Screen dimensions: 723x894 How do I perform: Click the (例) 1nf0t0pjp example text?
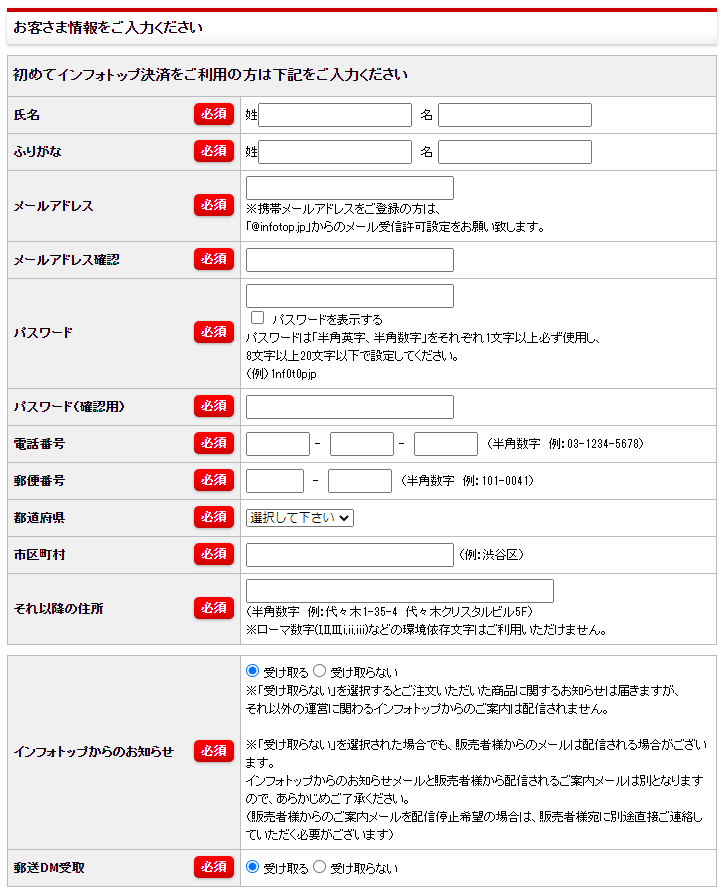pos(281,374)
